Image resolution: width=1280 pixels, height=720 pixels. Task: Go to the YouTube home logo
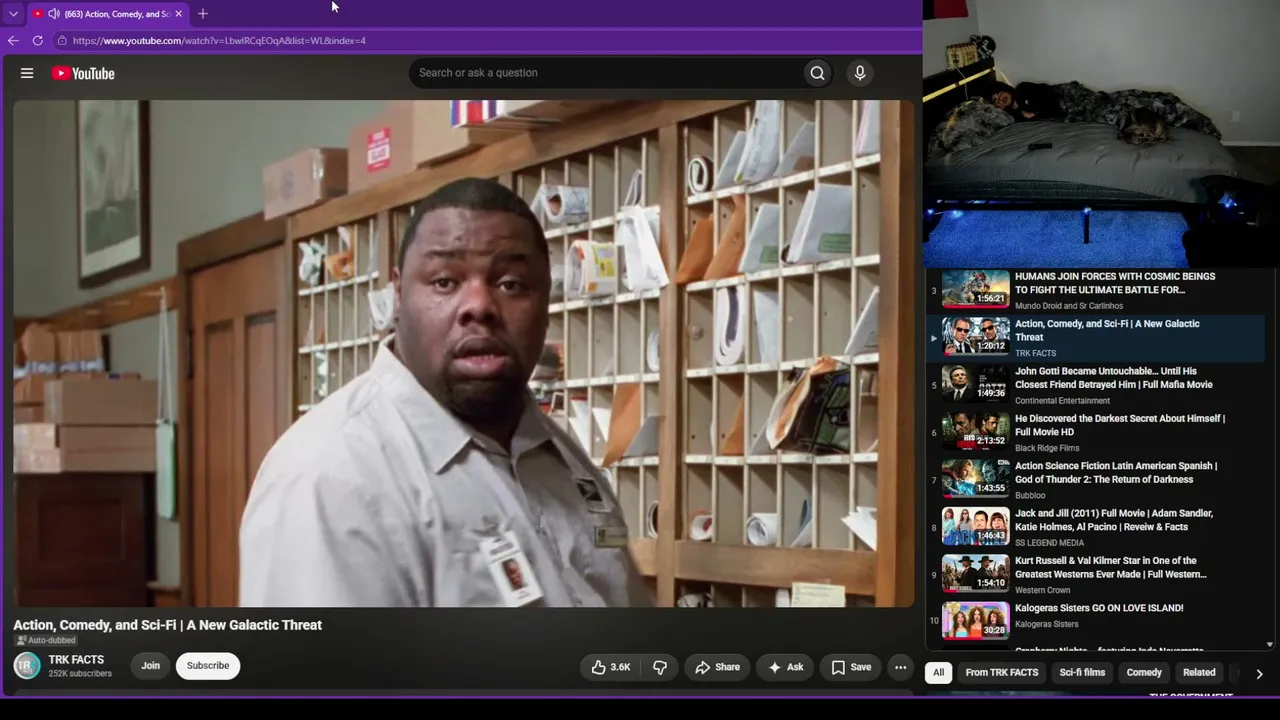coord(83,73)
